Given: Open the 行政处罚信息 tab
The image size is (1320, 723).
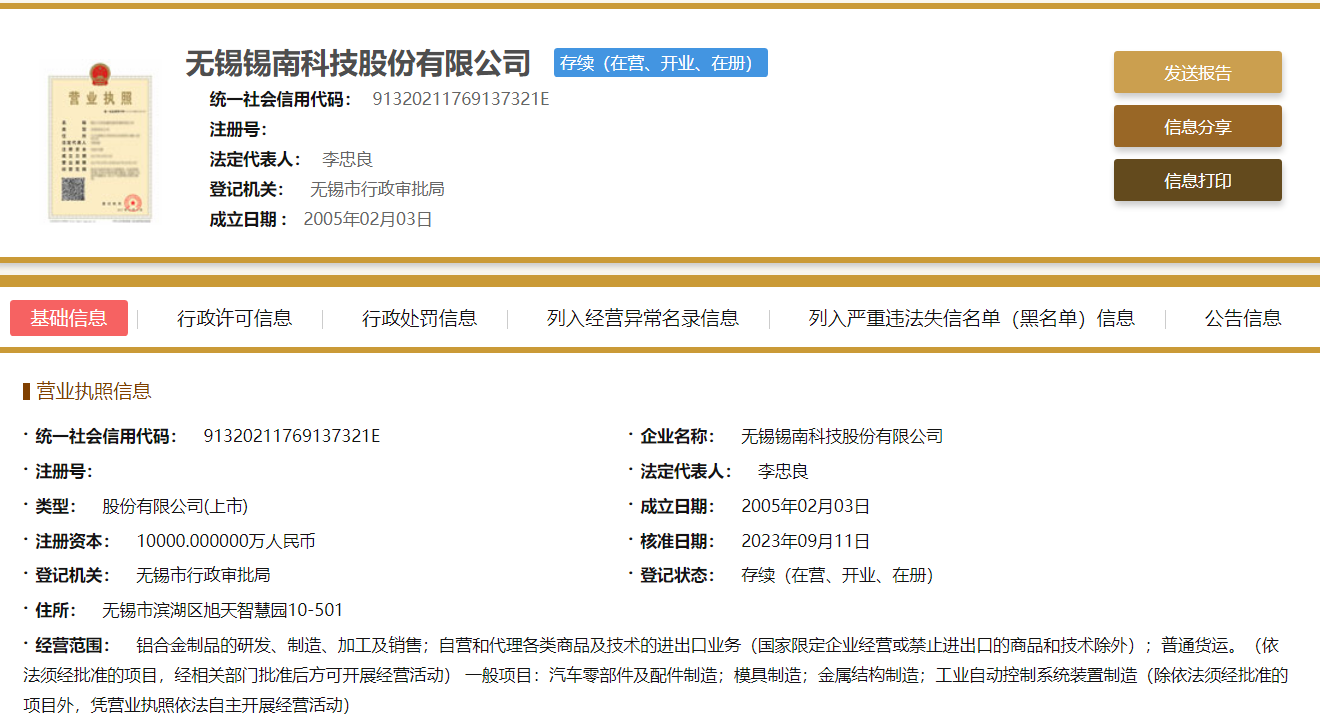Looking at the screenshot, I should tap(420, 318).
